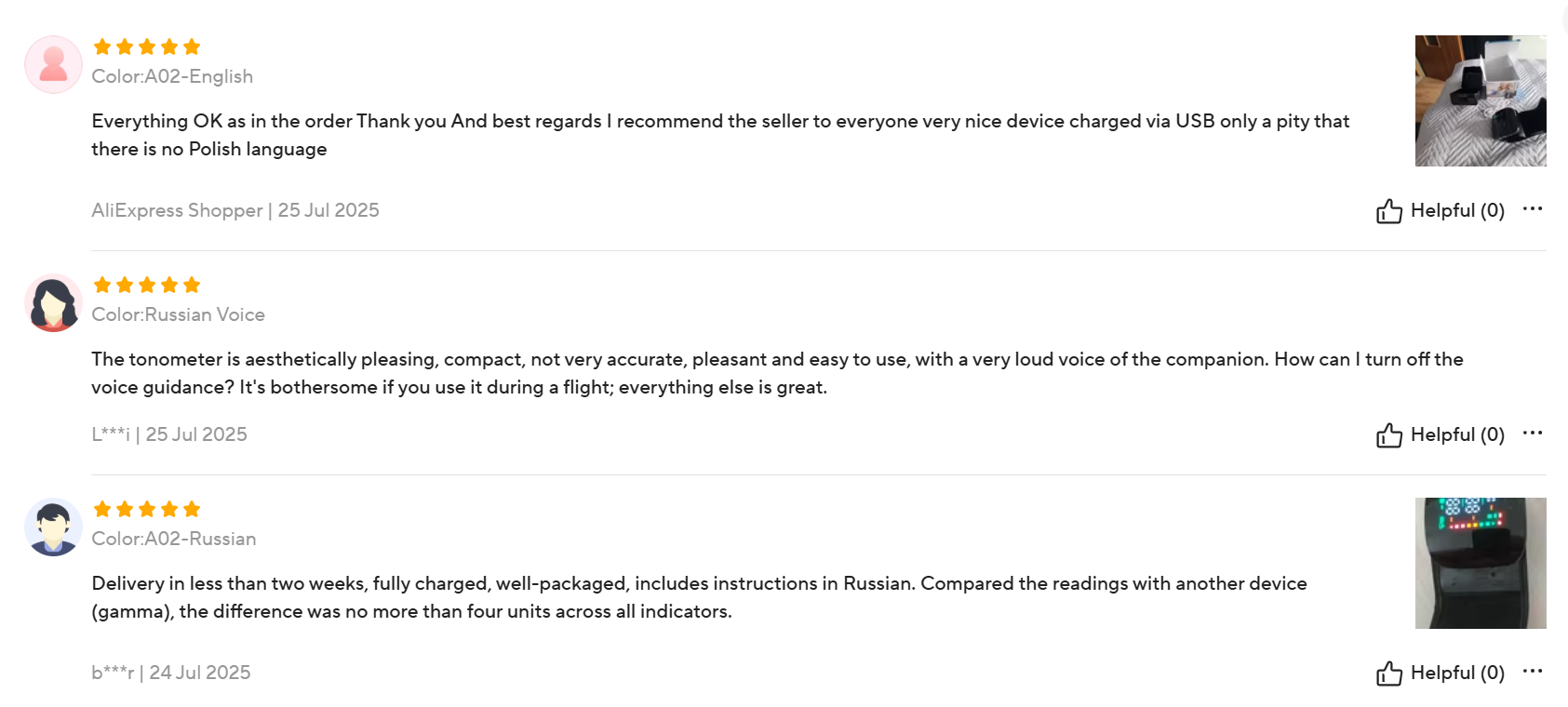Viewport: 1568px width, 707px height.
Task: Open more options on AliExpress Shopper review
Action: (1532, 208)
